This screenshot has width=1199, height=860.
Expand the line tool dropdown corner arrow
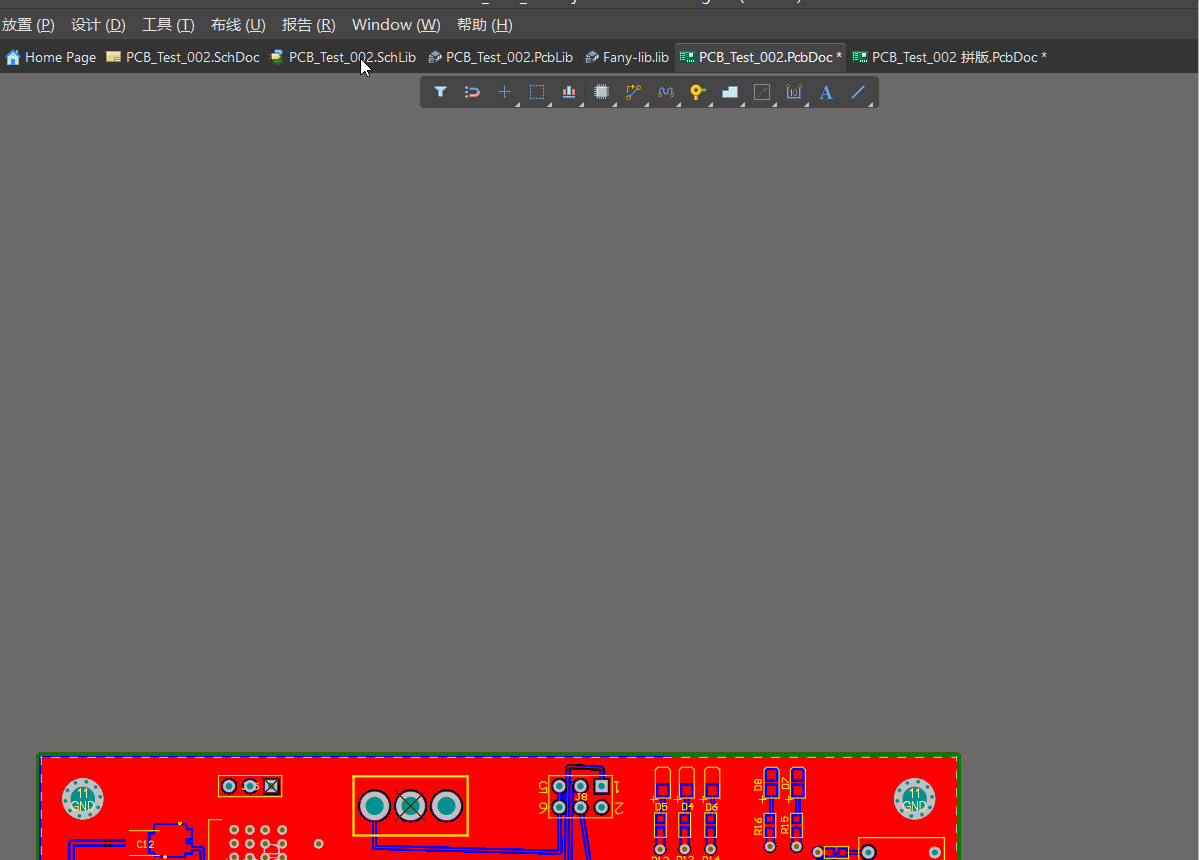[870, 104]
